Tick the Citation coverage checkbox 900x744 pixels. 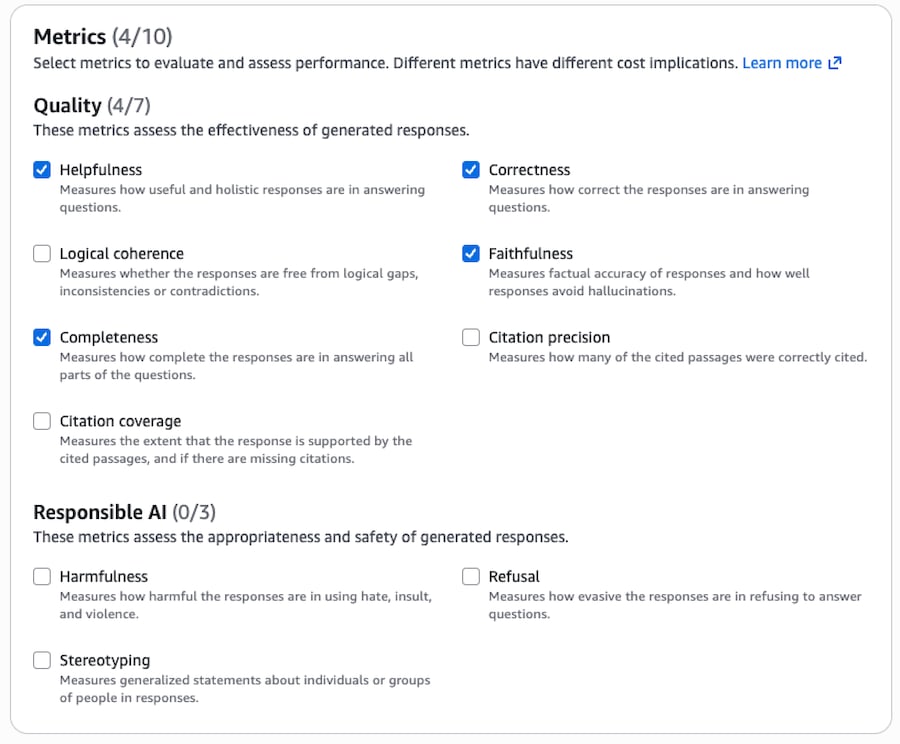[x=42, y=422]
